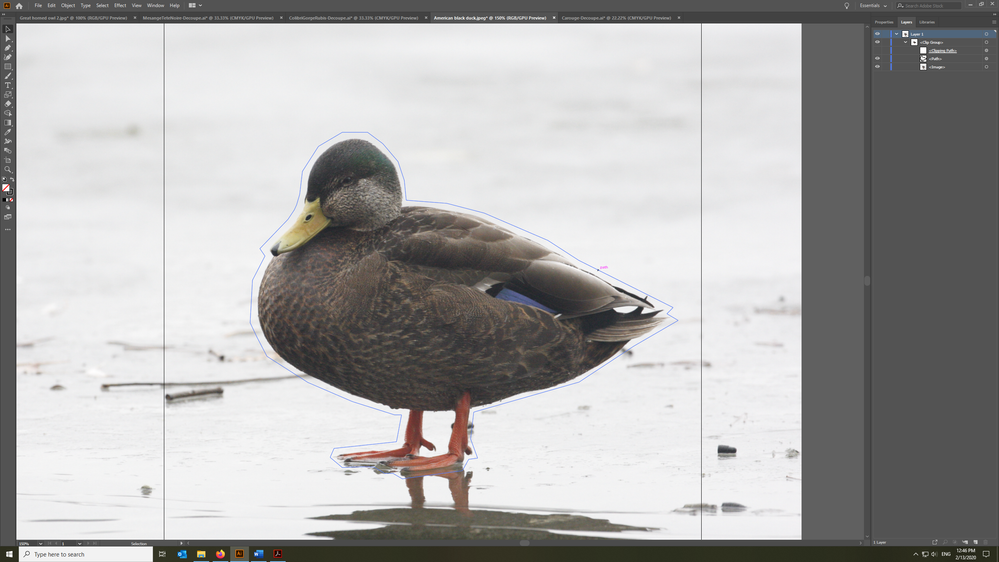Open the Effect menu
The image size is (999, 562).
(x=120, y=5)
